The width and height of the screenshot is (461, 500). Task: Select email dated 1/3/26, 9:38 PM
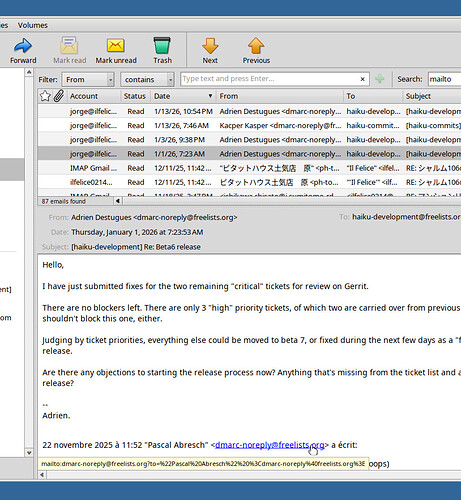(249, 140)
